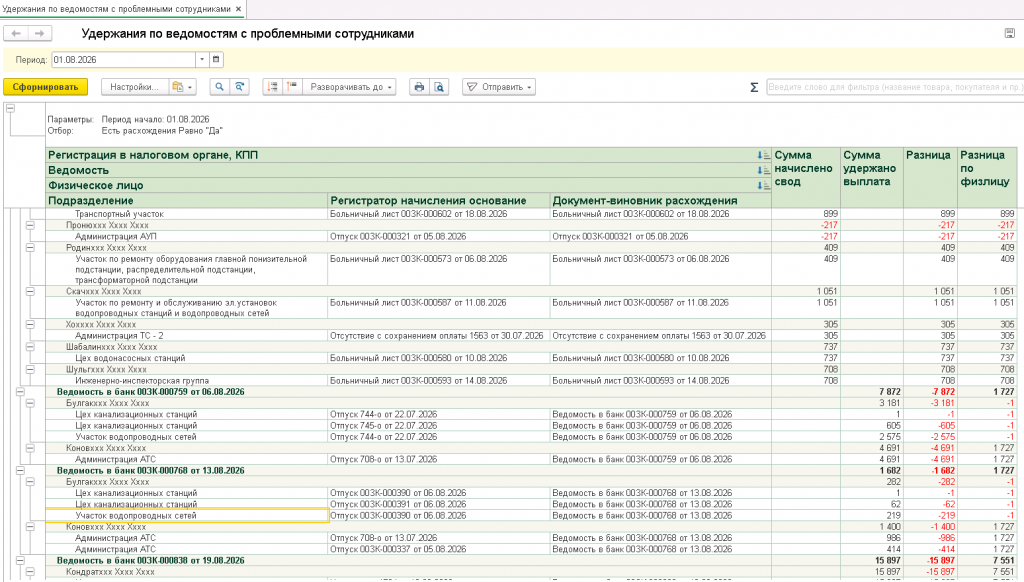Viewport: 1024px width, 582px height.
Task: Click the Сформировать button
Action: tap(45, 87)
